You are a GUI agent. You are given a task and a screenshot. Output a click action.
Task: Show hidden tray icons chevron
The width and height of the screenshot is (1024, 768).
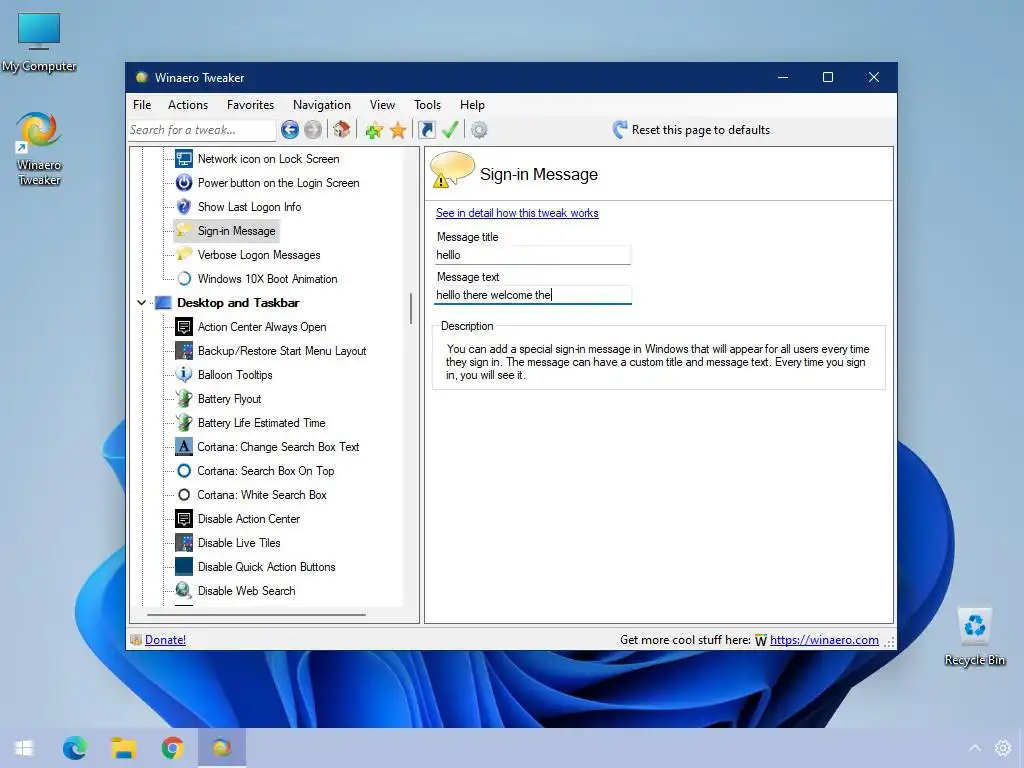[974, 748]
